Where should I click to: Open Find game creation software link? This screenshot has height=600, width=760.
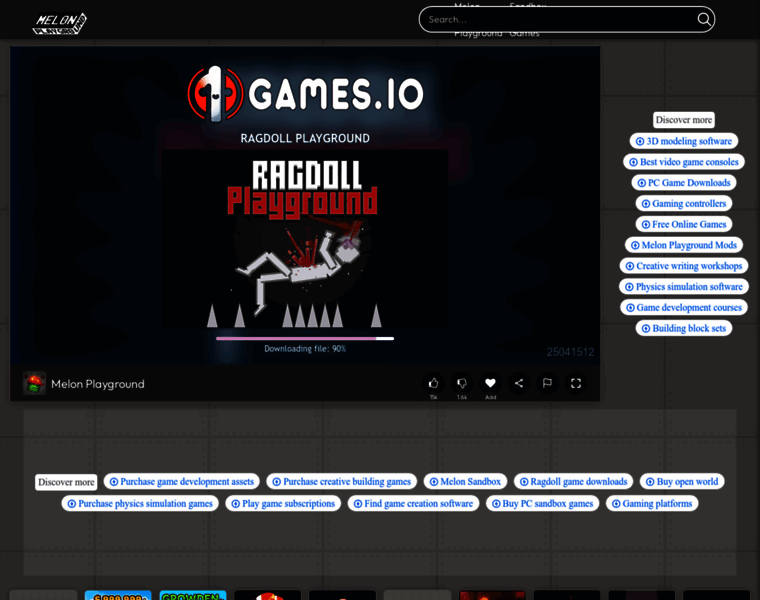[413, 504]
